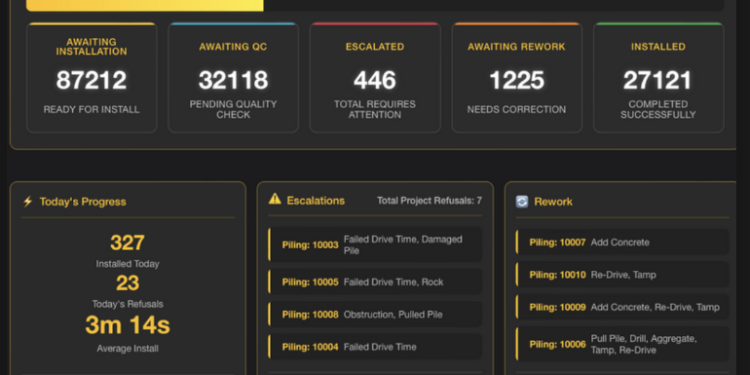Screen dimensions: 750x375
Task: Select rework row Piling: 10007
Action: click(x=623, y=242)
